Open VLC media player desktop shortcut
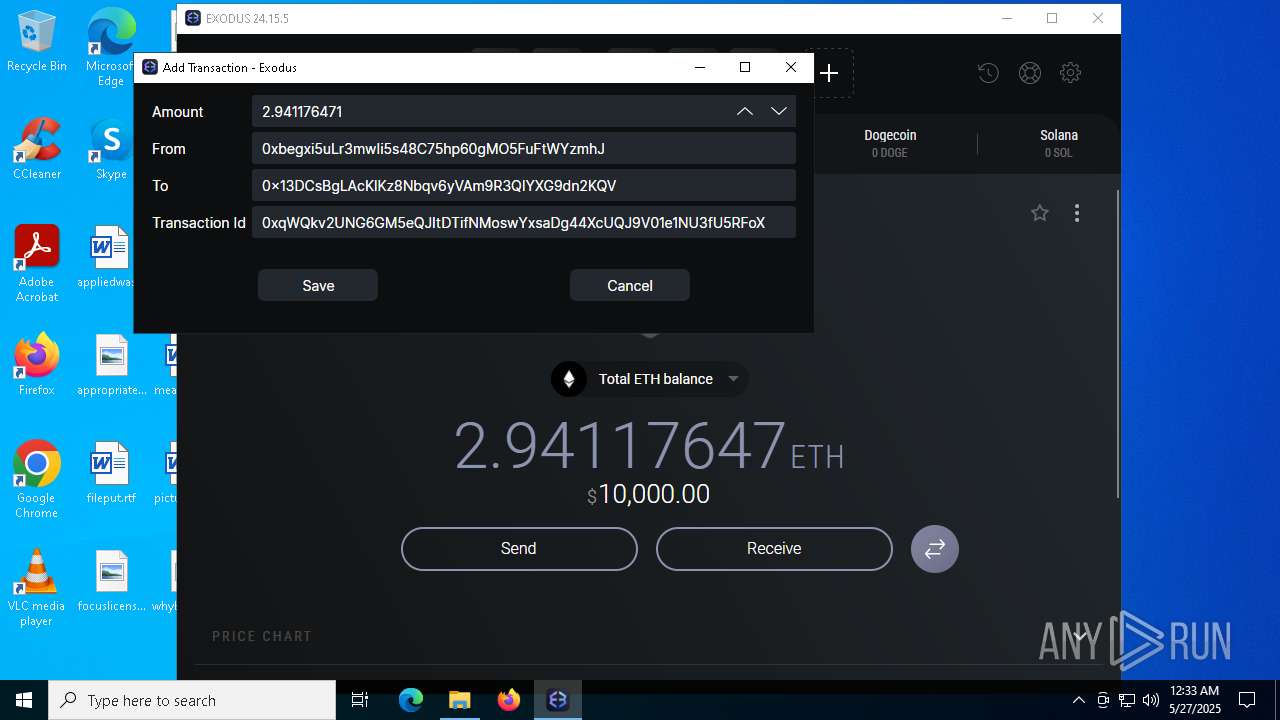1280x720 pixels. coord(37,588)
